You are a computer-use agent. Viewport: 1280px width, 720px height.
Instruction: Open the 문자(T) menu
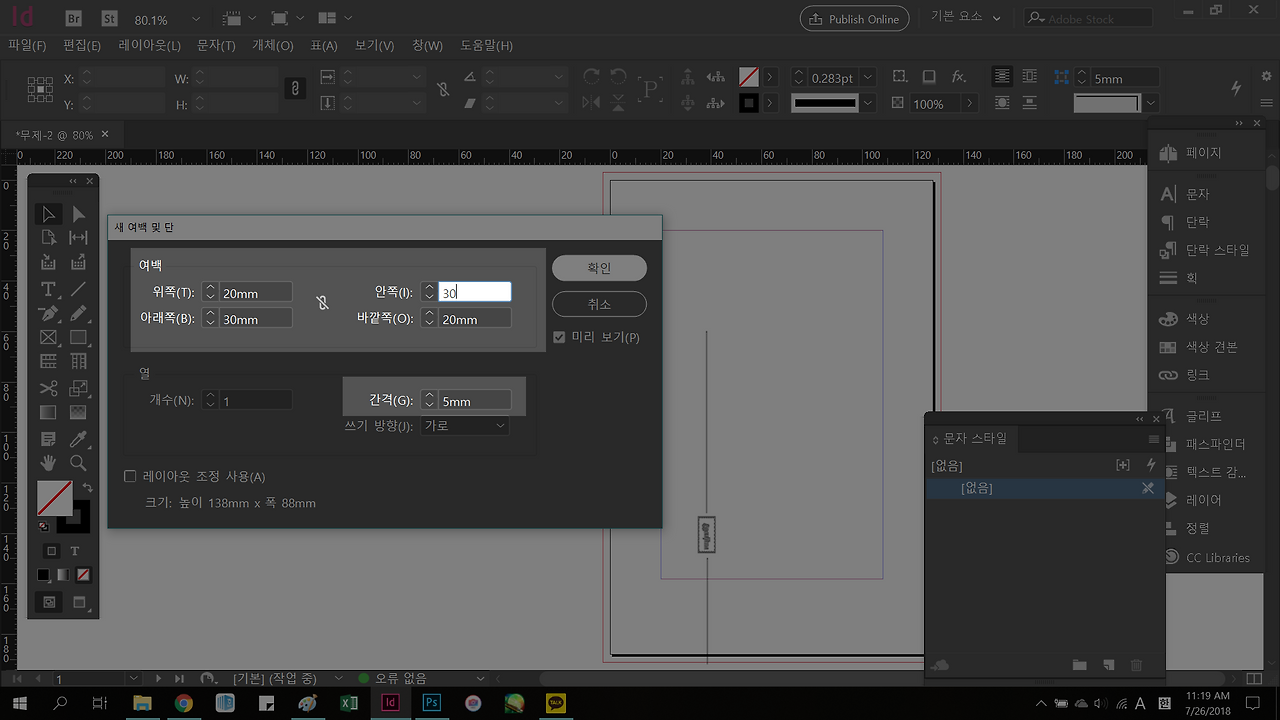tap(216, 46)
